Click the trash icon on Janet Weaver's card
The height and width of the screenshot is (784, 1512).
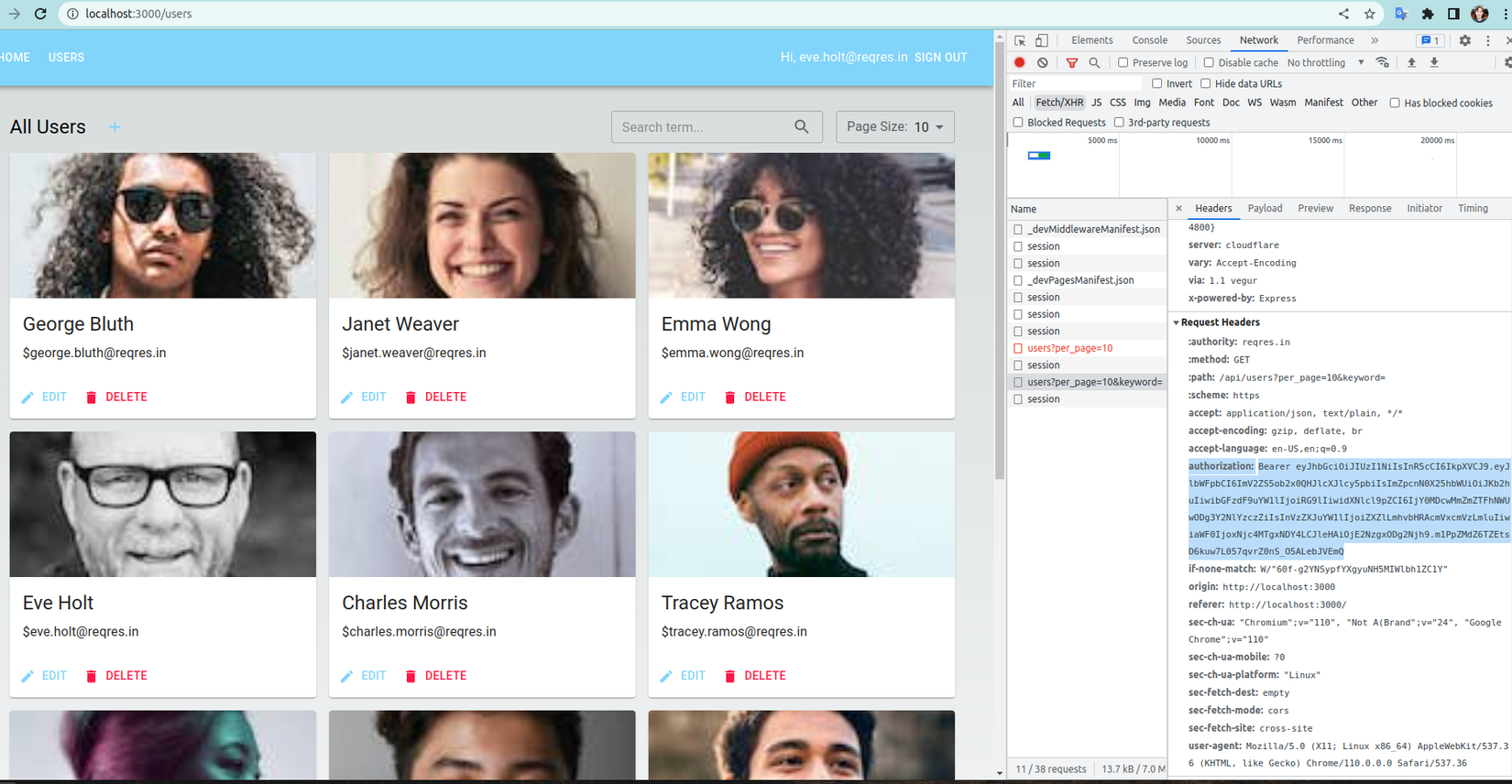point(411,397)
